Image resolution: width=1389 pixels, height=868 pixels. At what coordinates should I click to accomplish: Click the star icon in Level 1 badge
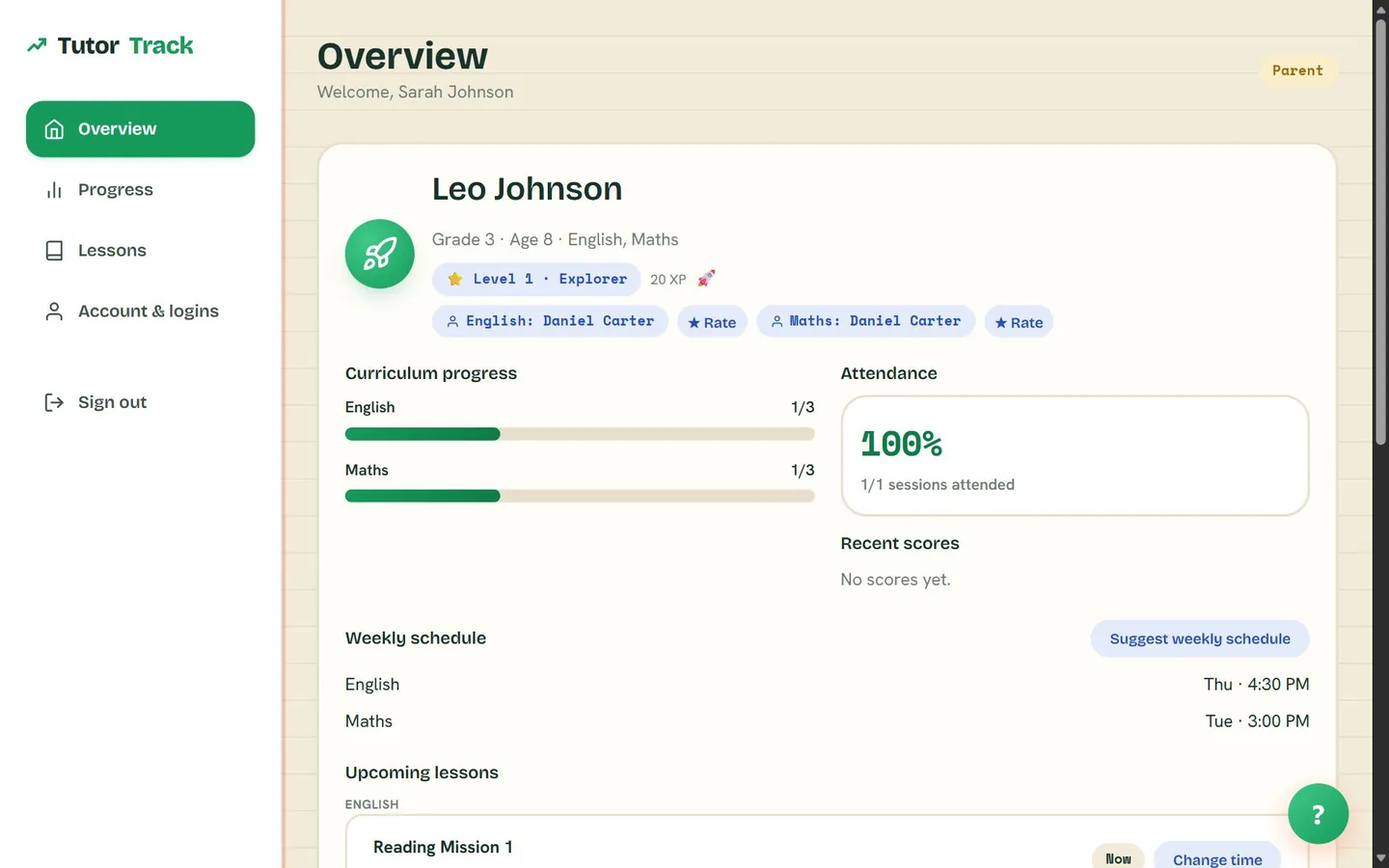(x=455, y=279)
